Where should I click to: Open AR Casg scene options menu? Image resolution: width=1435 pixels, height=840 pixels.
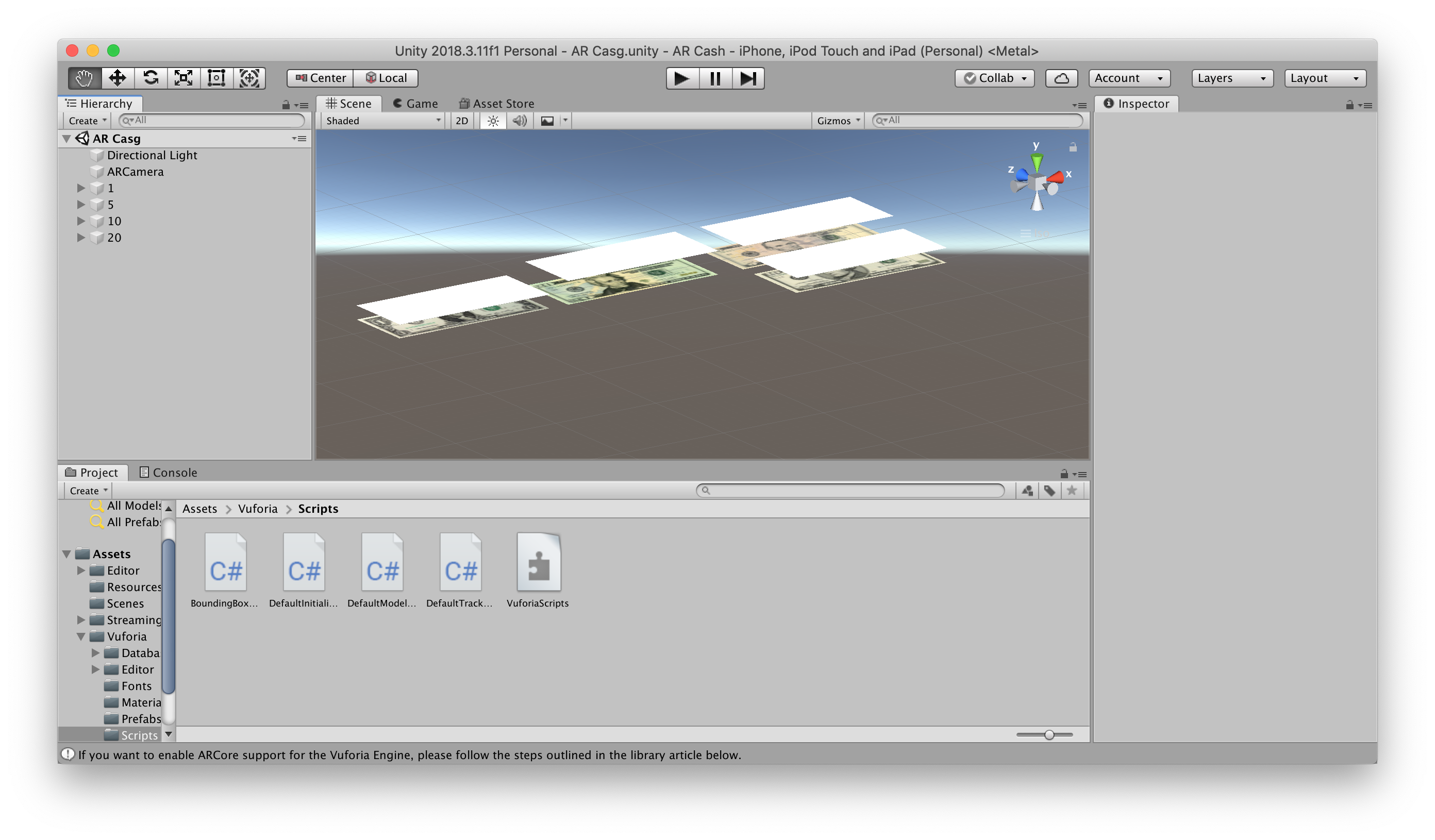299,139
